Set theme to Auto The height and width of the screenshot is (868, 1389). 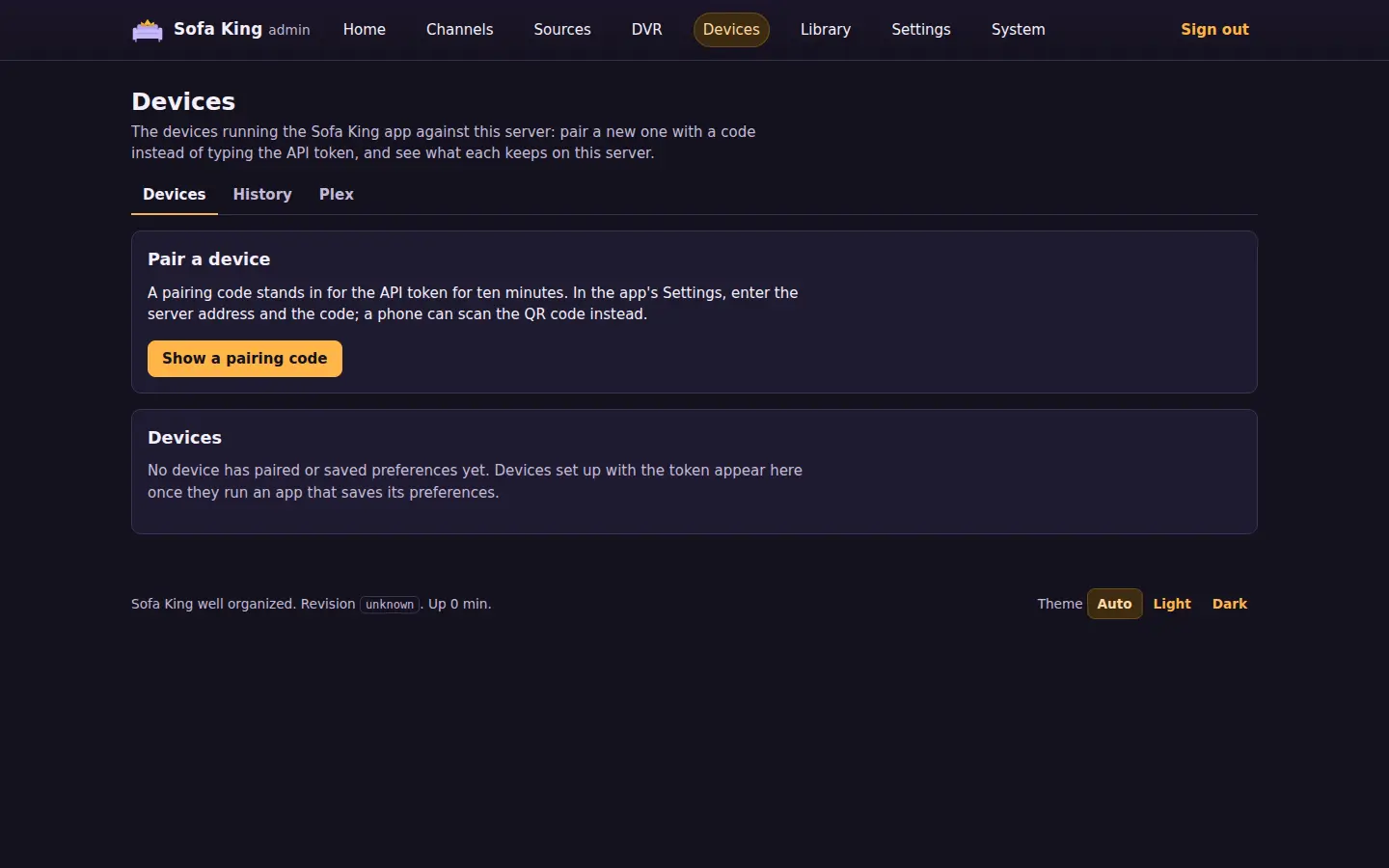click(x=1114, y=604)
